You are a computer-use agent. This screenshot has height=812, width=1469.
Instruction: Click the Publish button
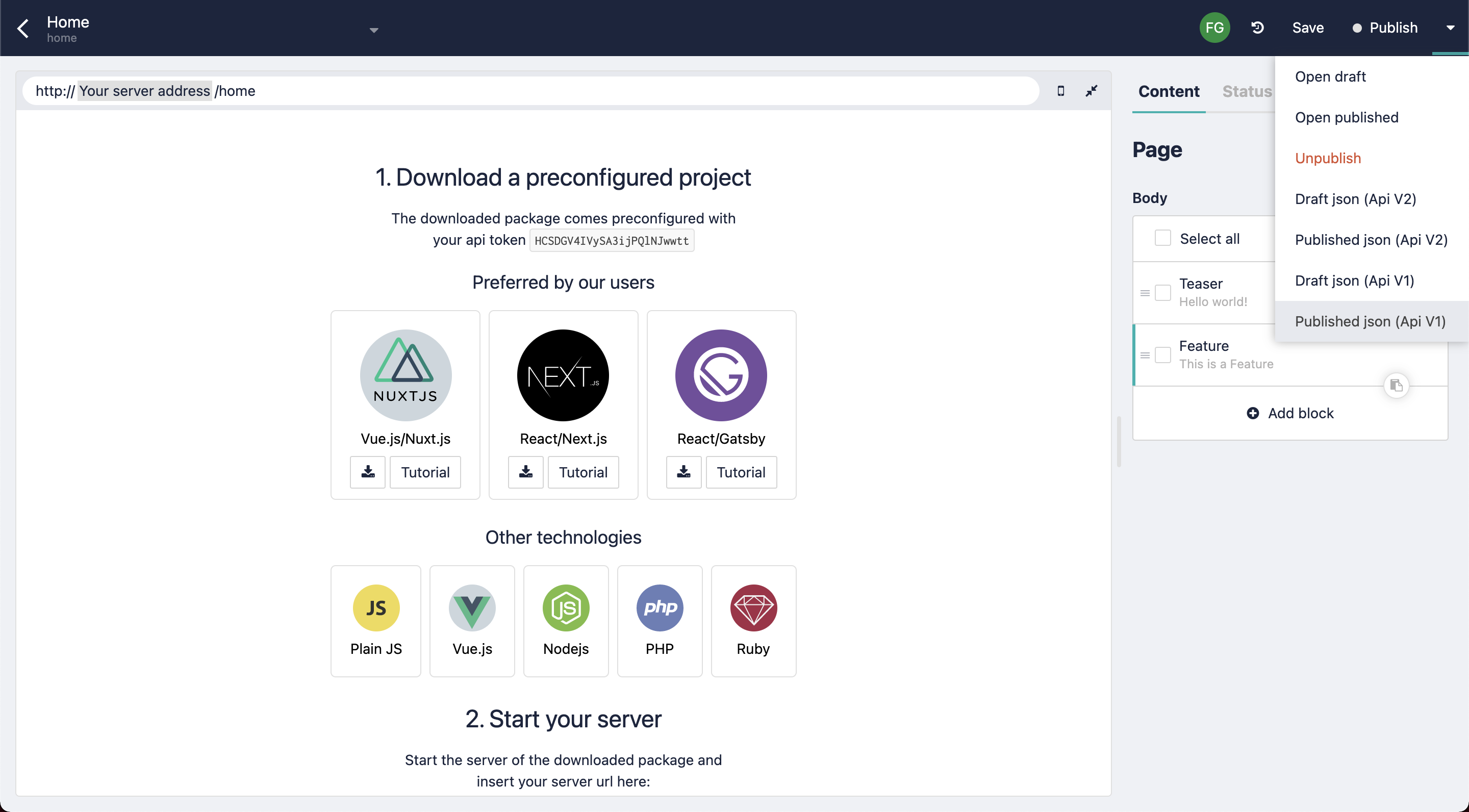(1385, 28)
